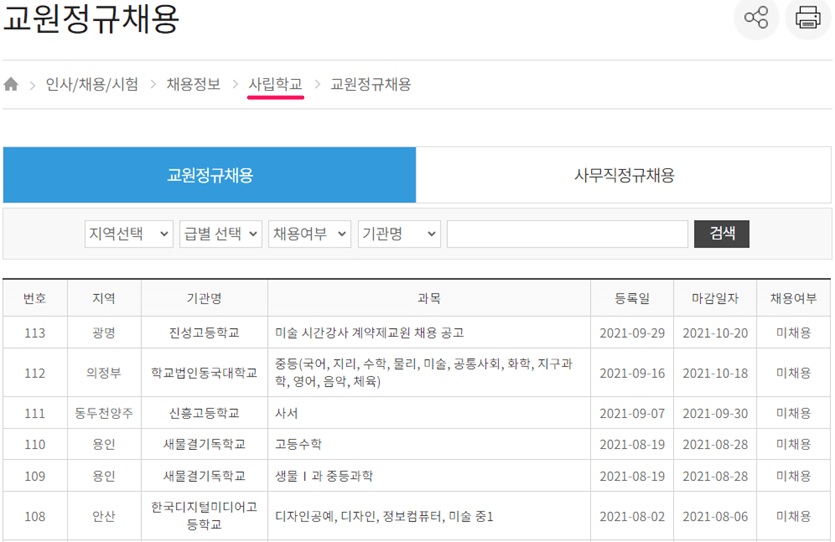Click number 111 cell
This screenshot has width=835, height=542.
tap(35, 413)
